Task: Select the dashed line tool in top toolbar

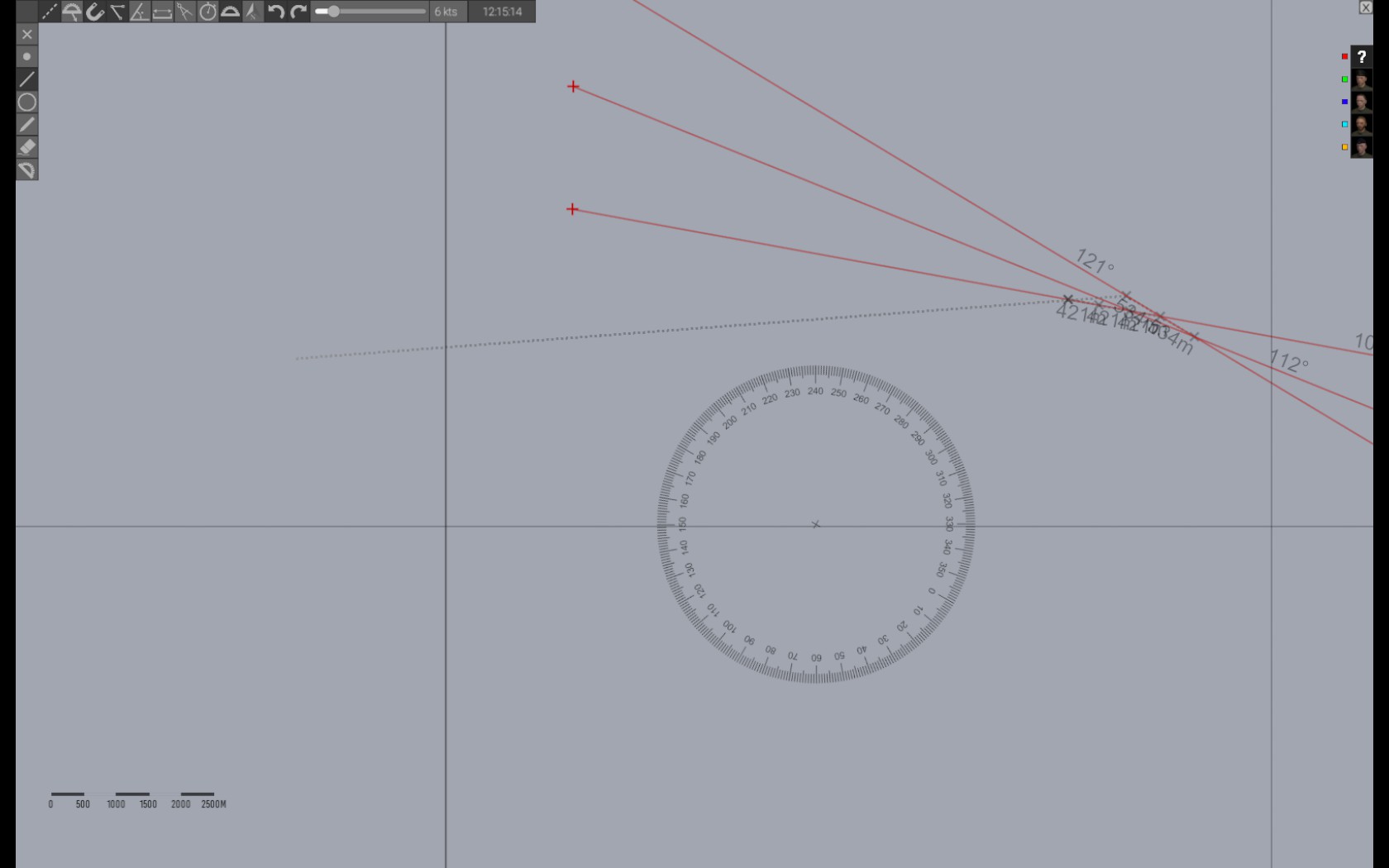Action: (49, 12)
